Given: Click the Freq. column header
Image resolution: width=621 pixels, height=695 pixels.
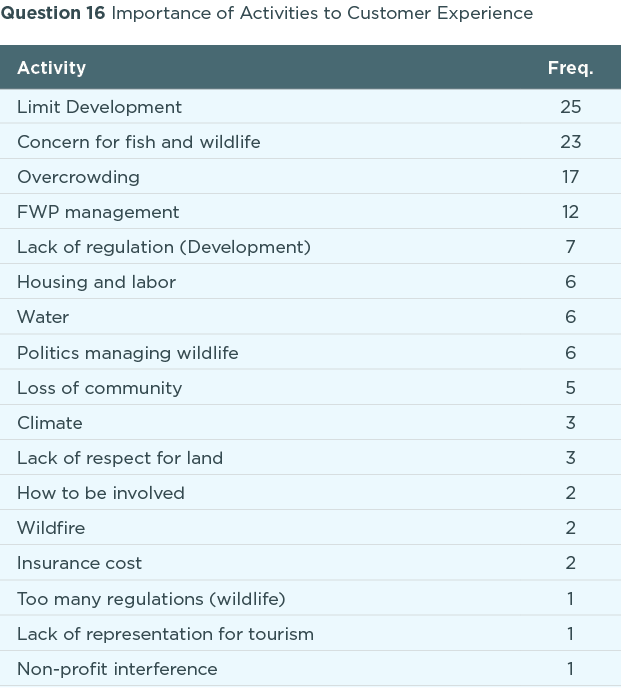Looking at the screenshot, I should 570,68.
